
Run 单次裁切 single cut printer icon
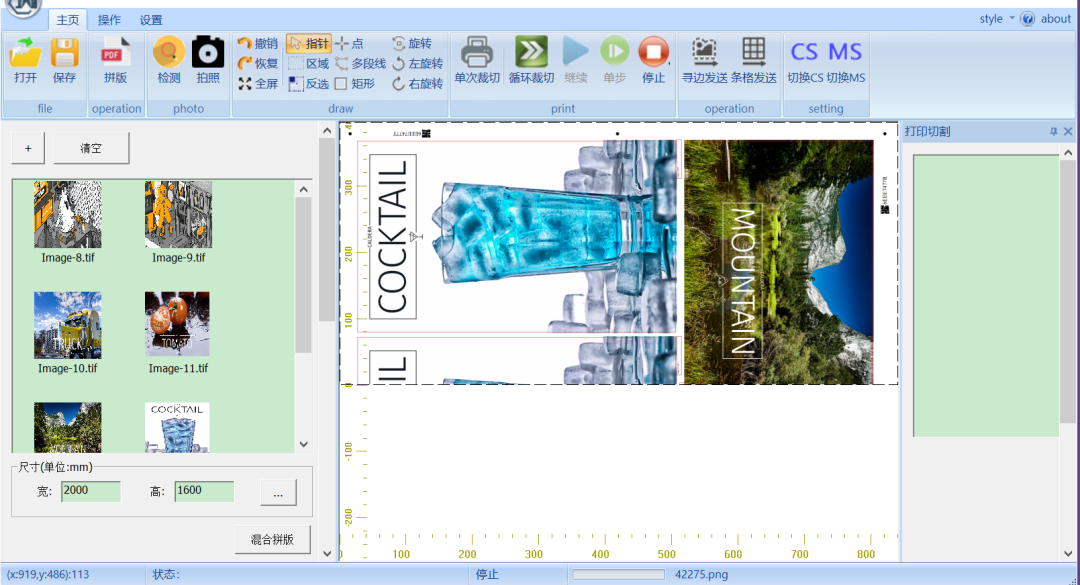coord(477,52)
